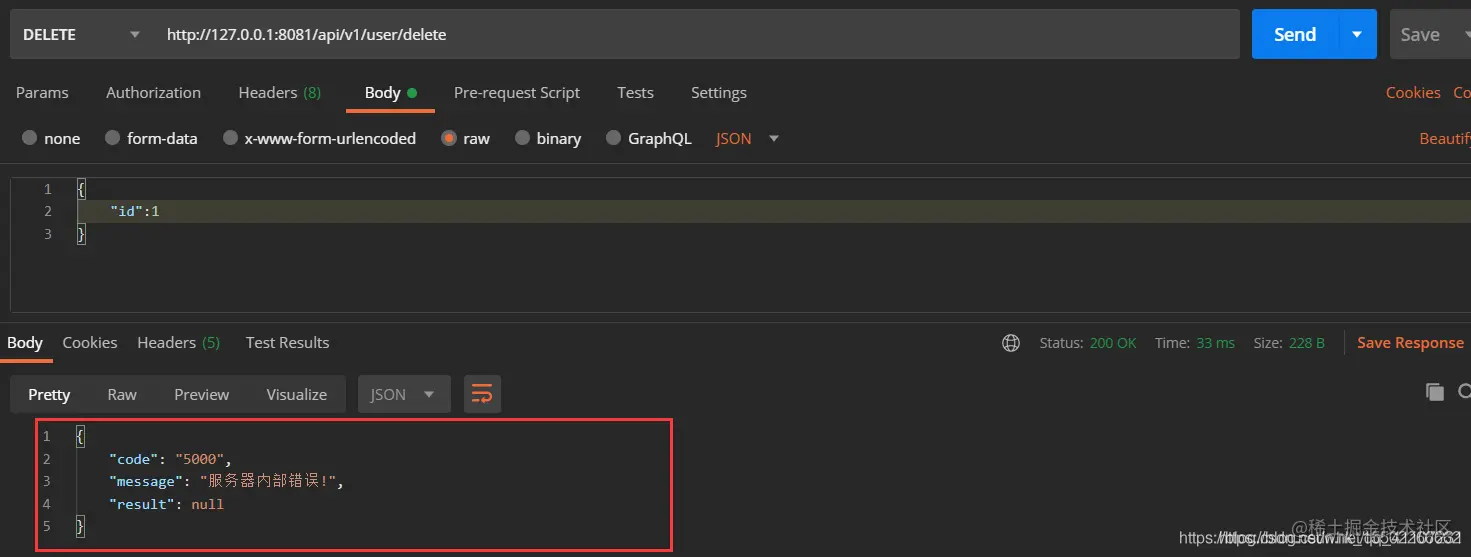Open the response Cookies tab
The width and height of the screenshot is (1471, 557).
tap(90, 342)
